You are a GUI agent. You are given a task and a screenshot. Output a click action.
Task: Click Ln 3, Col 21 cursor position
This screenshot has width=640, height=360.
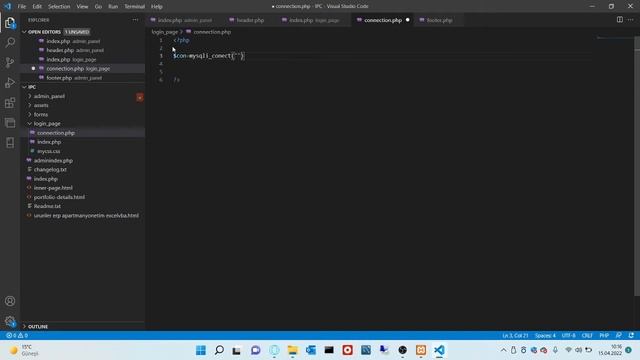pyautogui.click(x=515, y=336)
